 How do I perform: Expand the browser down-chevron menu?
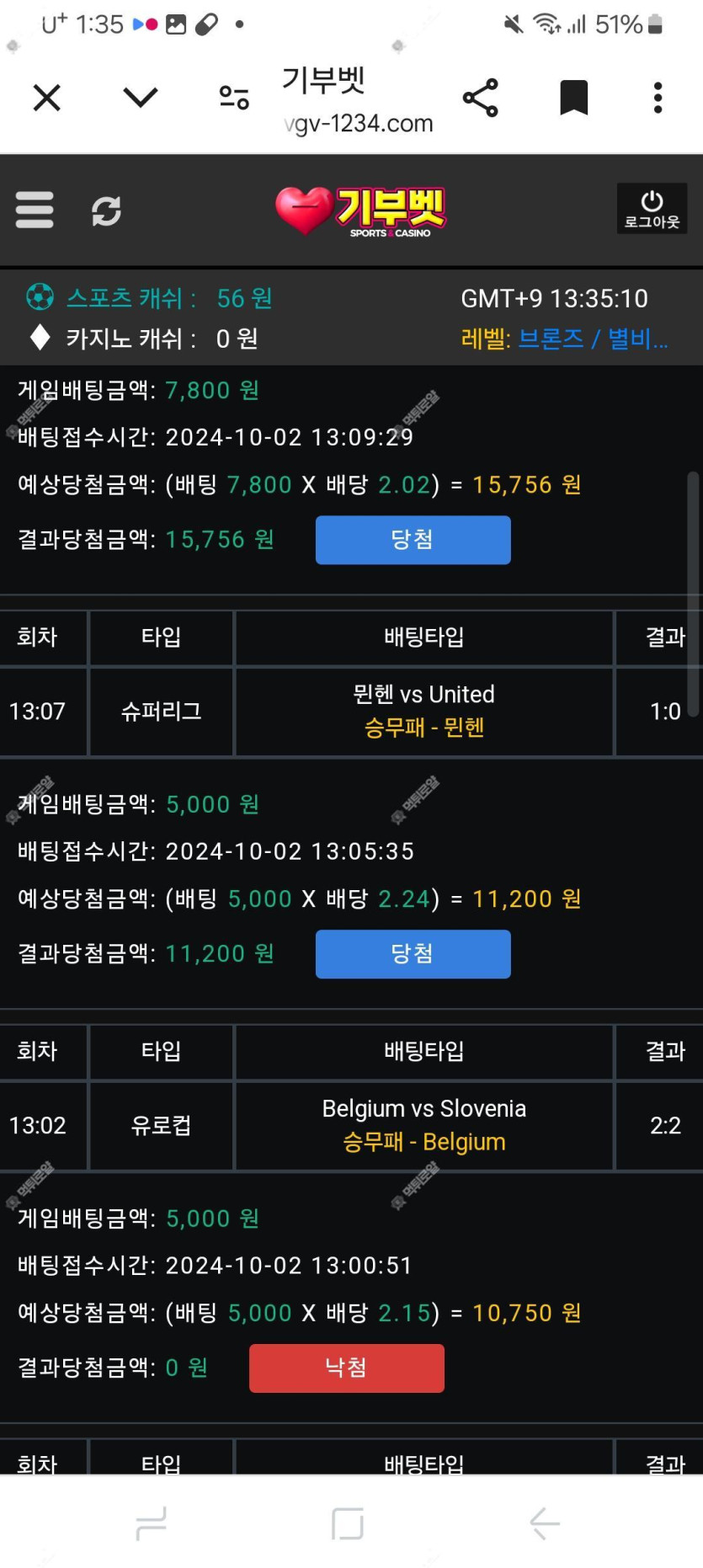click(141, 98)
